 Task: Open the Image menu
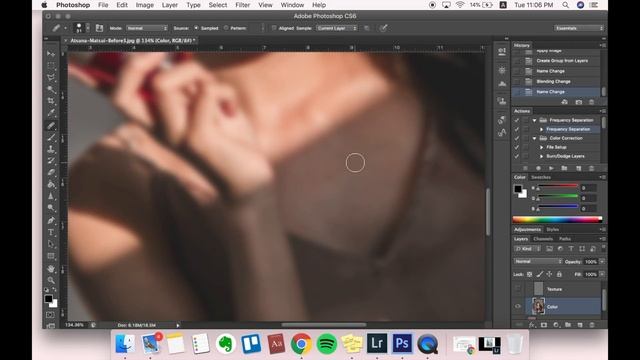pyautogui.click(x=144, y=5)
